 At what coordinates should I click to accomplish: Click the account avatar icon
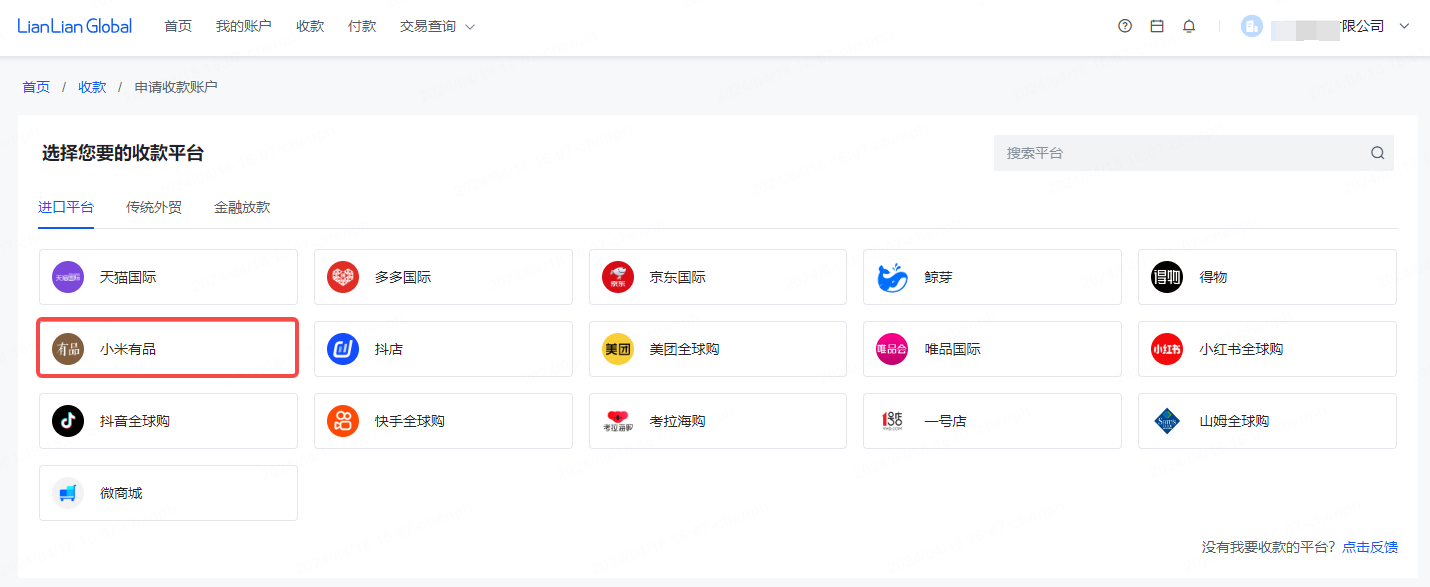[x=1252, y=26]
